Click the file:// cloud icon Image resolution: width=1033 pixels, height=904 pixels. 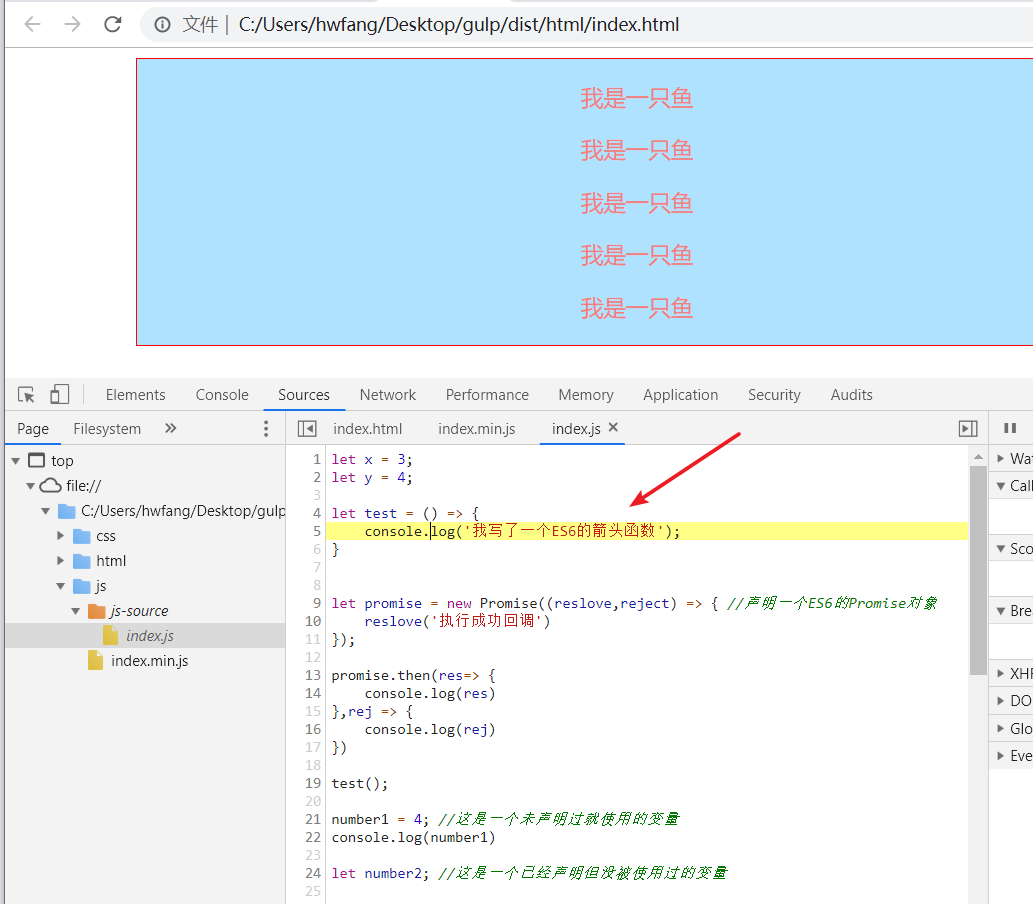pos(50,486)
